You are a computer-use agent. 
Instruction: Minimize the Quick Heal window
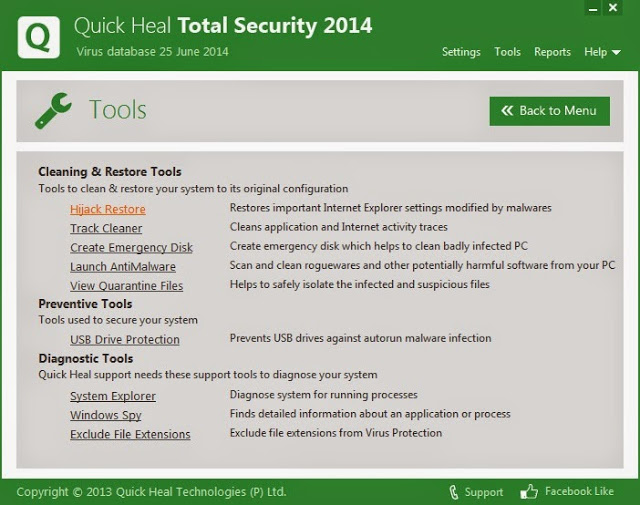pos(593,8)
